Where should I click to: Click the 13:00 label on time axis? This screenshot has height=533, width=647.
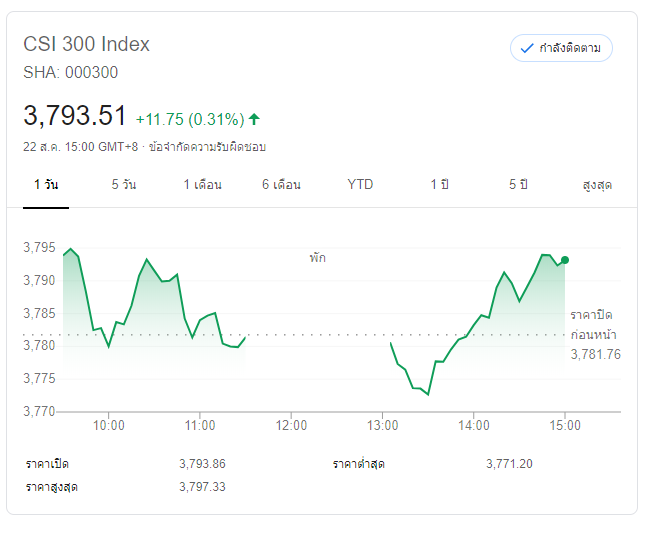[x=382, y=425]
